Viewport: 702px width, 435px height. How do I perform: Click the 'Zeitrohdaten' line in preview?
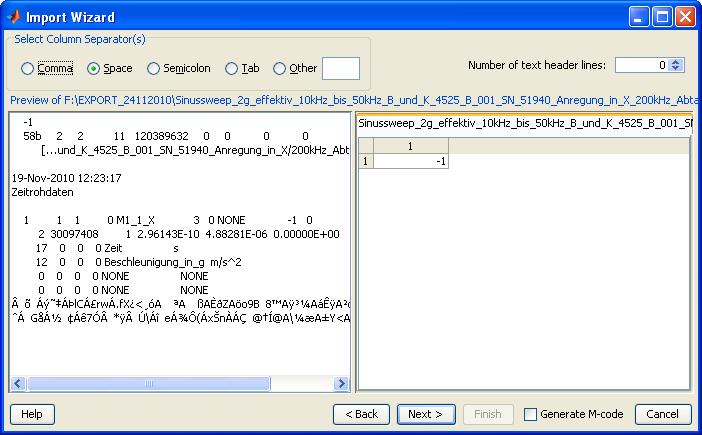[43, 192]
